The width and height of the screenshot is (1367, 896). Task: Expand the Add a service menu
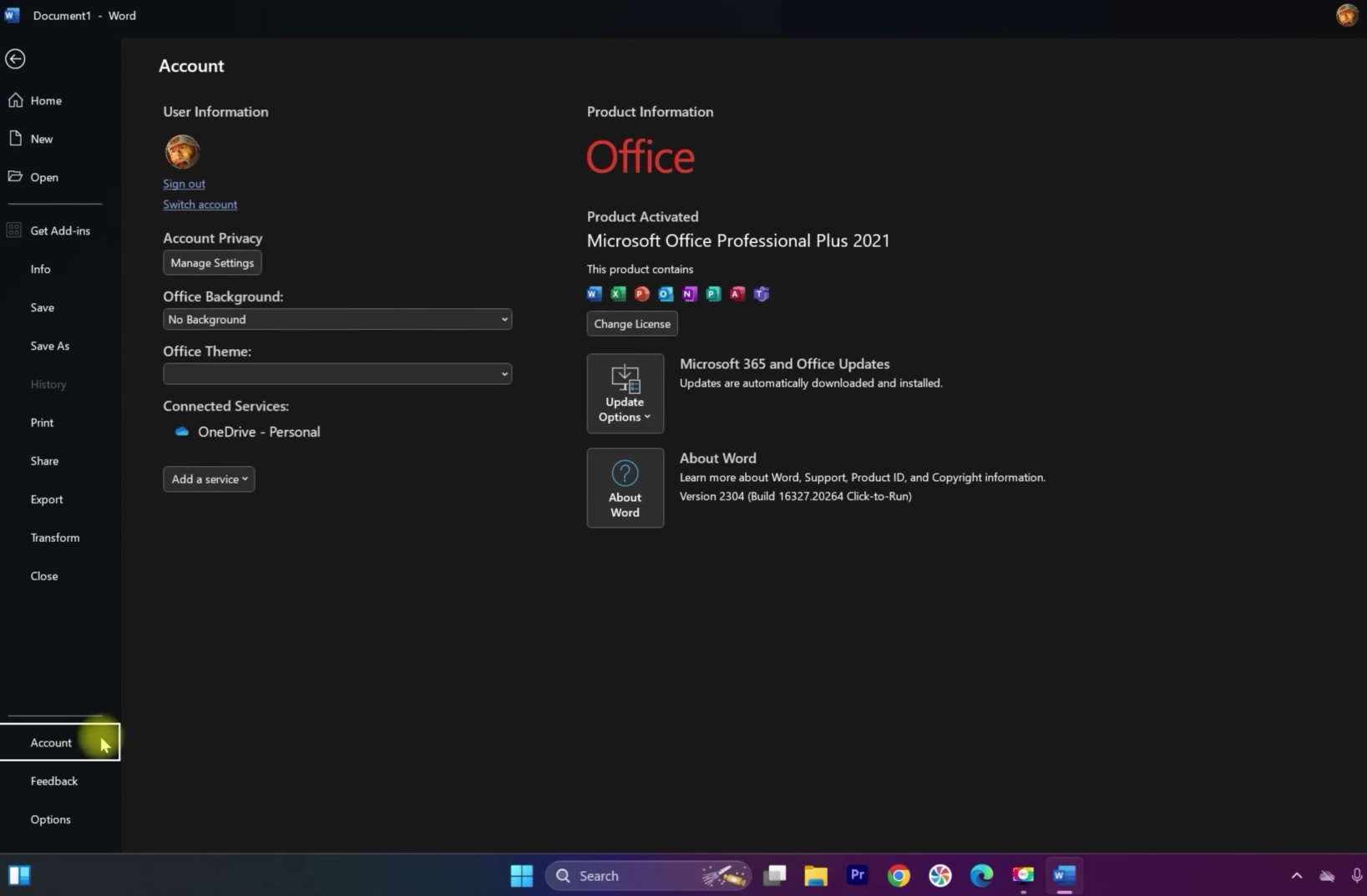209,479
